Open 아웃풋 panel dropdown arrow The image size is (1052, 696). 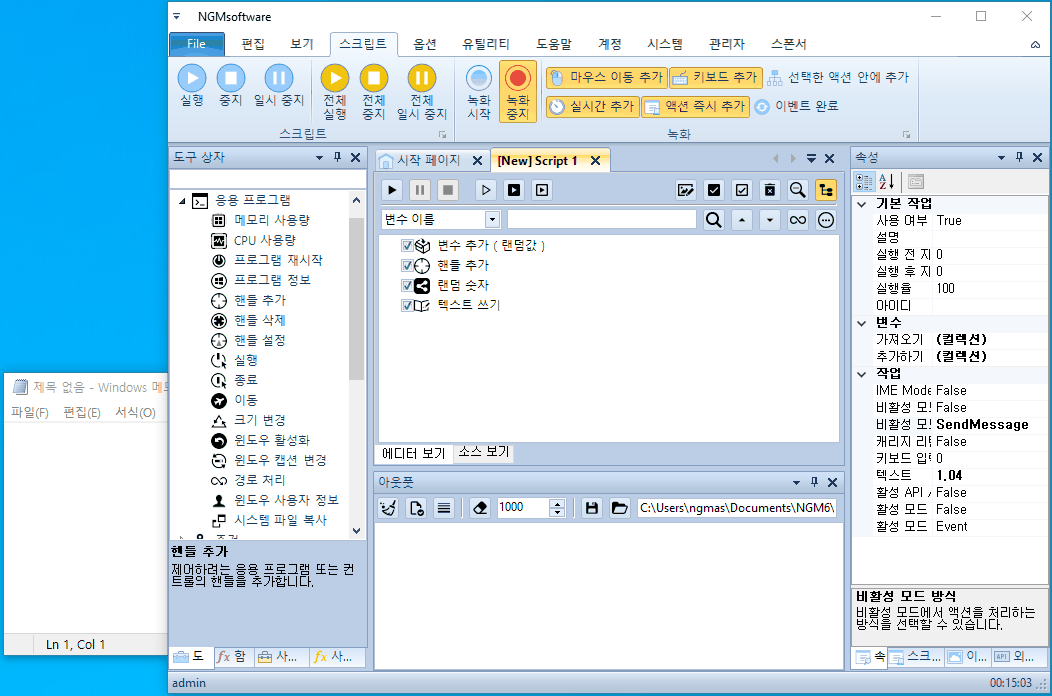(x=796, y=483)
